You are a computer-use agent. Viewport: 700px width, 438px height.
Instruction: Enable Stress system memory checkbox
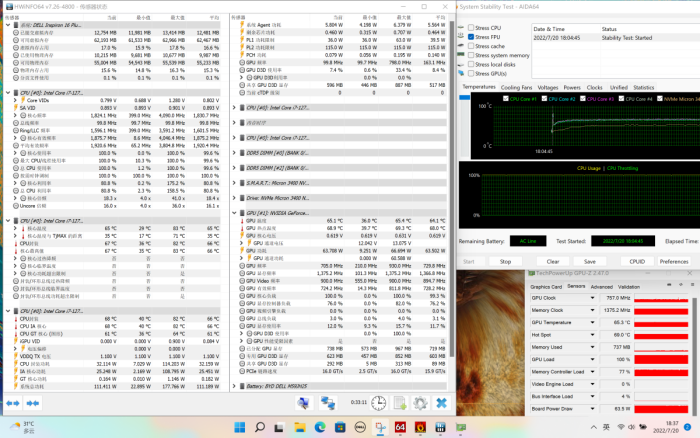tap(471, 55)
